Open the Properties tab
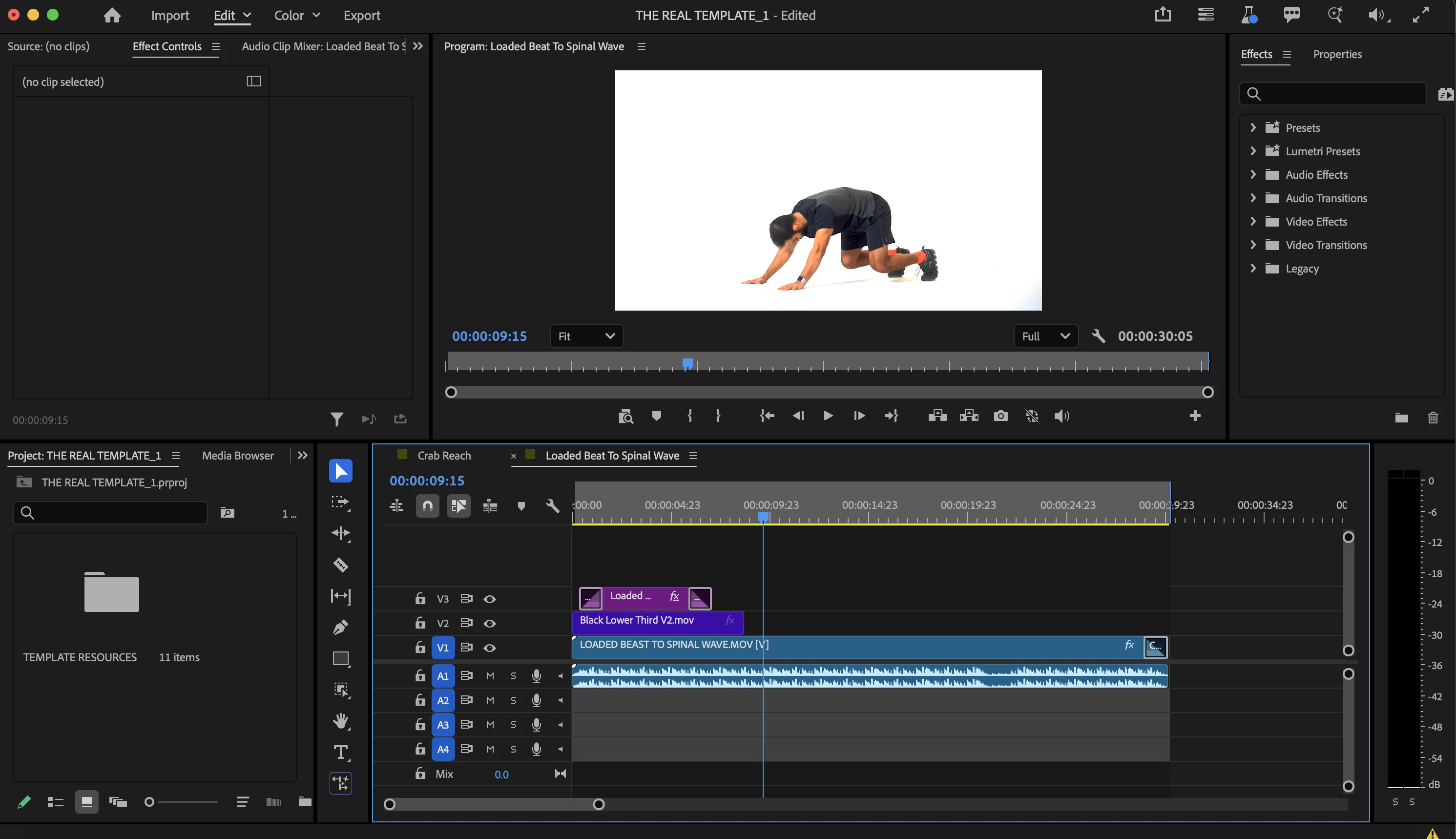Image resolution: width=1456 pixels, height=839 pixels. [x=1337, y=54]
